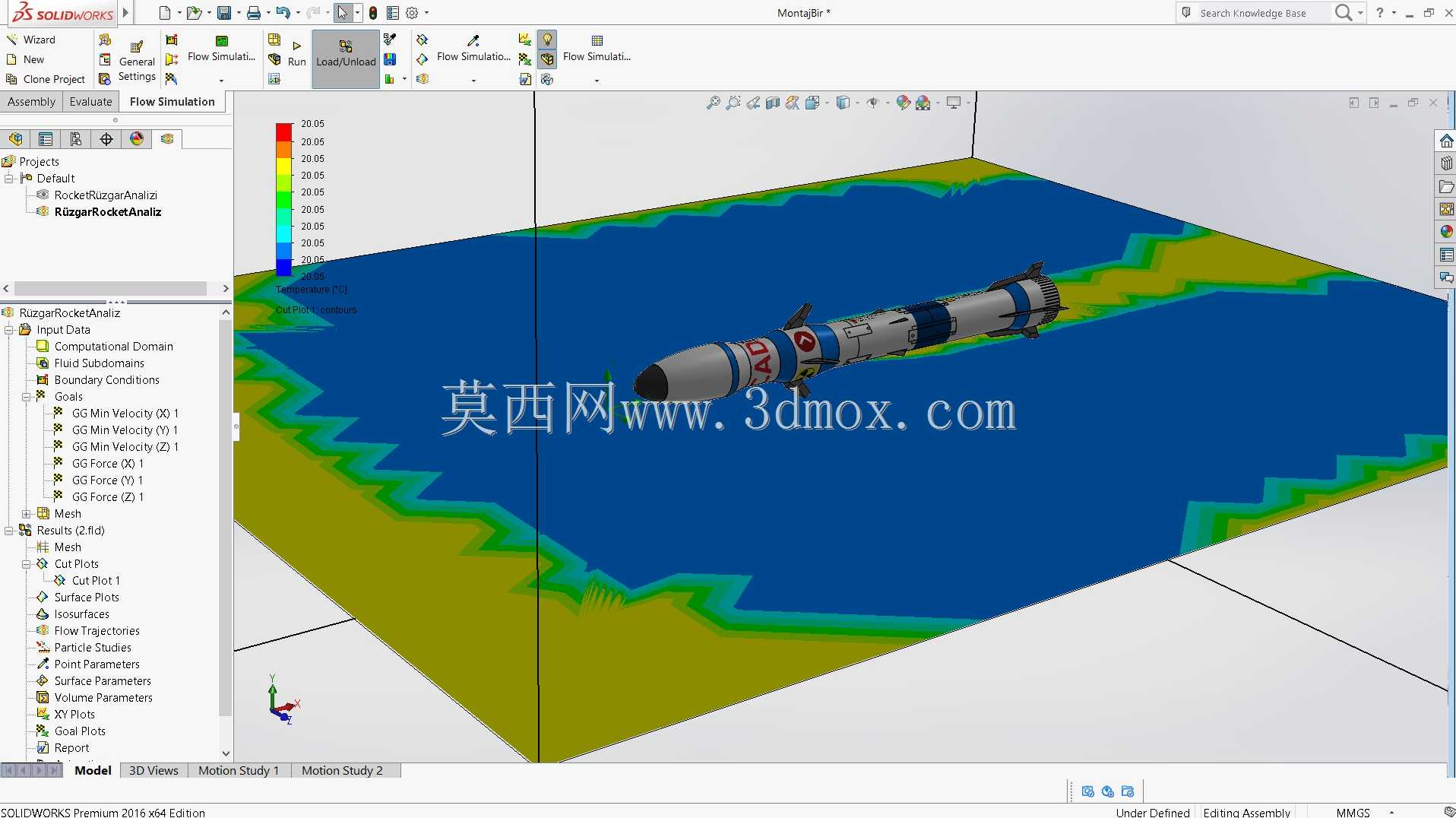Image resolution: width=1456 pixels, height=818 pixels.
Task: Open the Help question mark menu
Action: [1380, 13]
